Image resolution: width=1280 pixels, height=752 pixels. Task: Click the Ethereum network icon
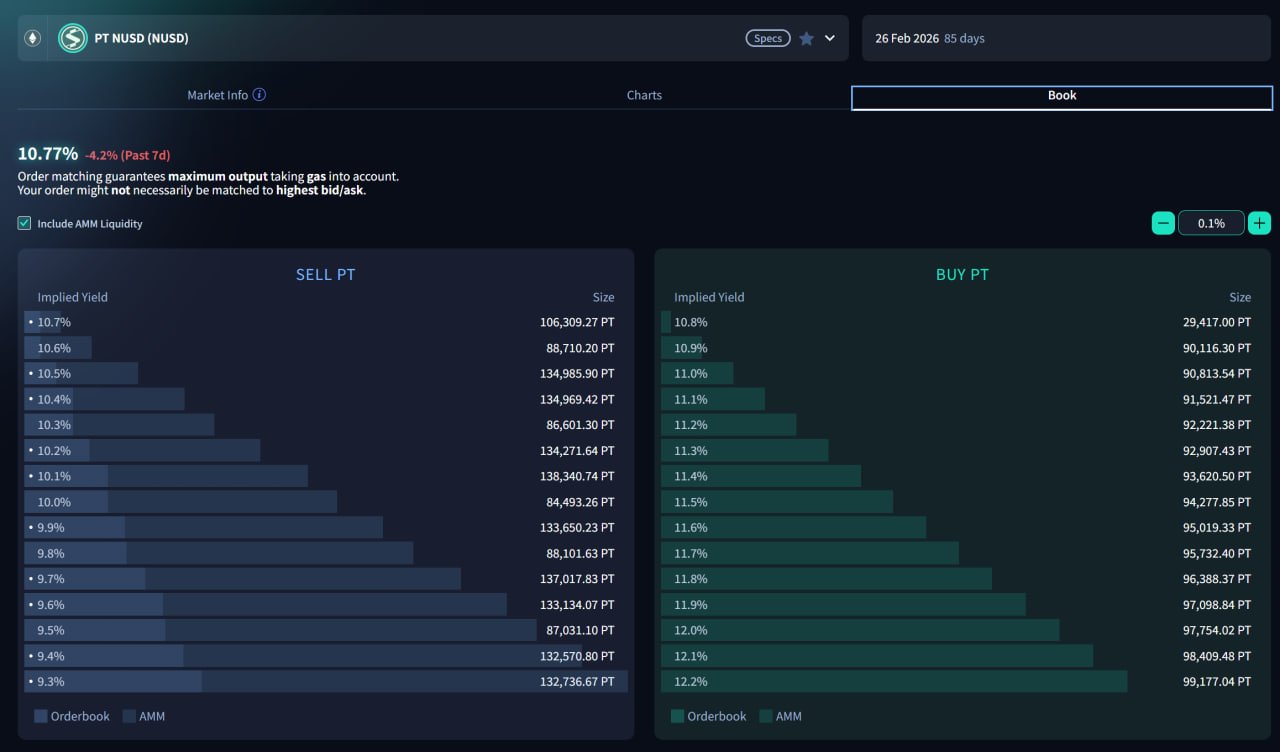click(x=32, y=39)
